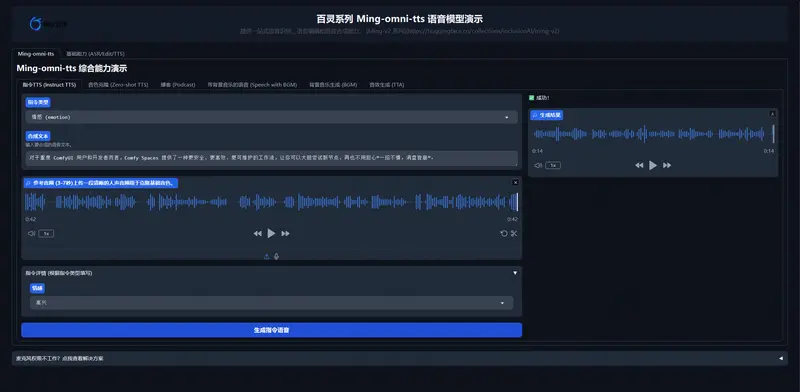The width and height of the screenshot is (800, 392).
Task: Mute the generated result audio volume
Action: click(x=538, y=165)
